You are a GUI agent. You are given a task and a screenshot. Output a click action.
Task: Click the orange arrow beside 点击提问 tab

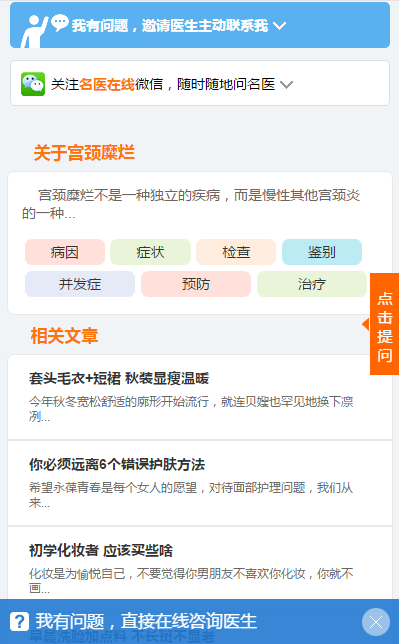(x=365, y=324)
